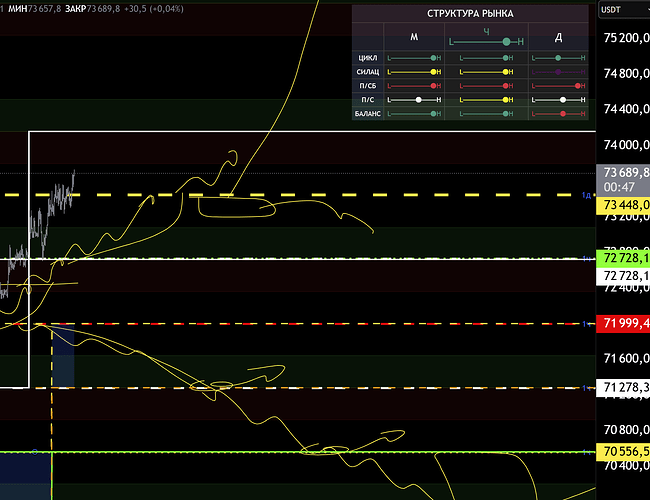Click the red 71 999,4 price label
Image resolution: width=650 pixels, height=500 pixels.
[624, 323]
